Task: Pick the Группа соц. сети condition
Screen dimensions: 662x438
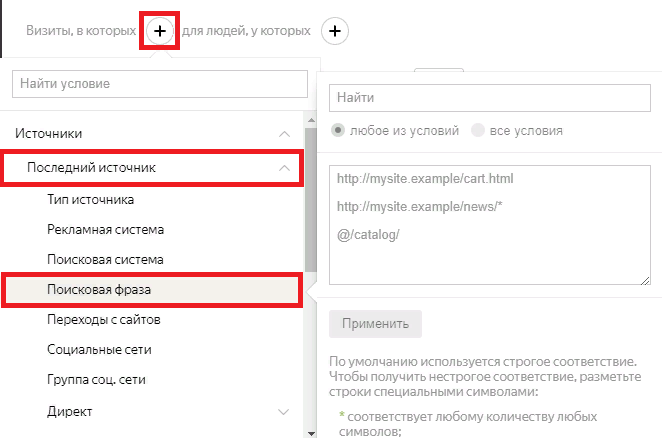Action: tap(96, 380)
